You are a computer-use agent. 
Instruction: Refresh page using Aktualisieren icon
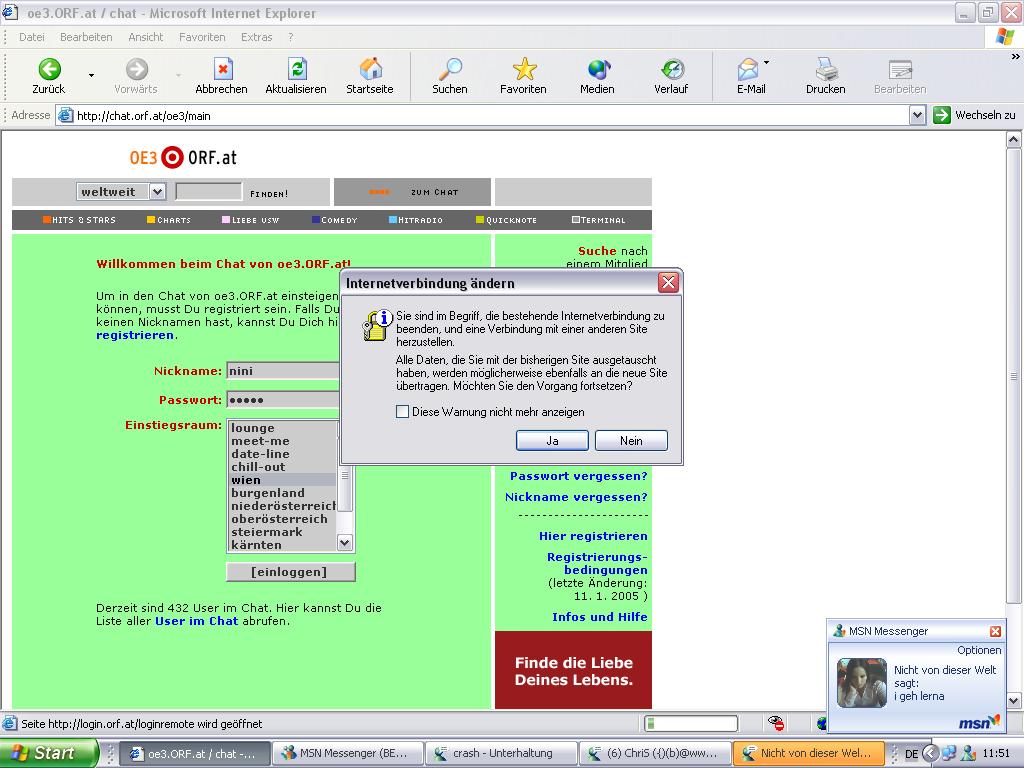point(296,76)
